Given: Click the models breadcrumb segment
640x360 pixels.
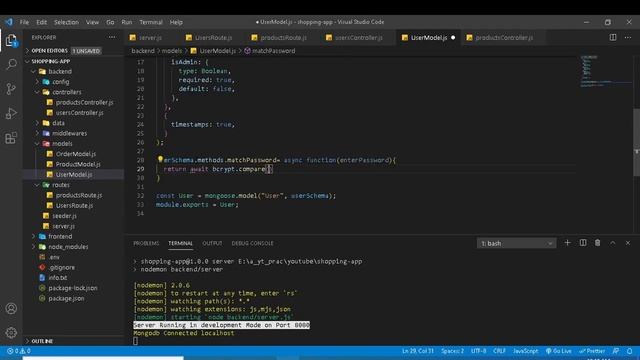Looking at the screenshot, I should 171,51.
